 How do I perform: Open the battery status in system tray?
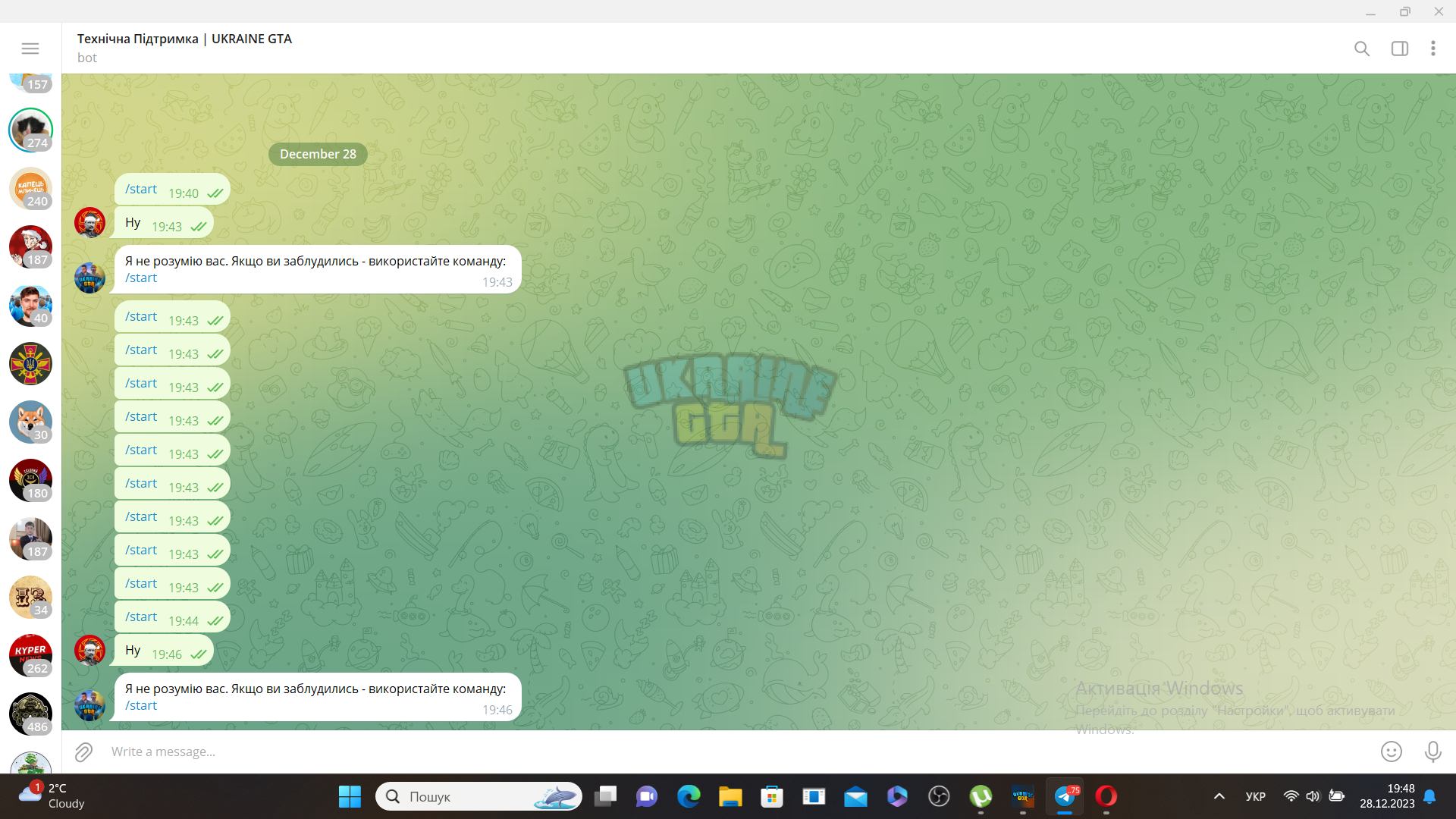point(1336,796)
